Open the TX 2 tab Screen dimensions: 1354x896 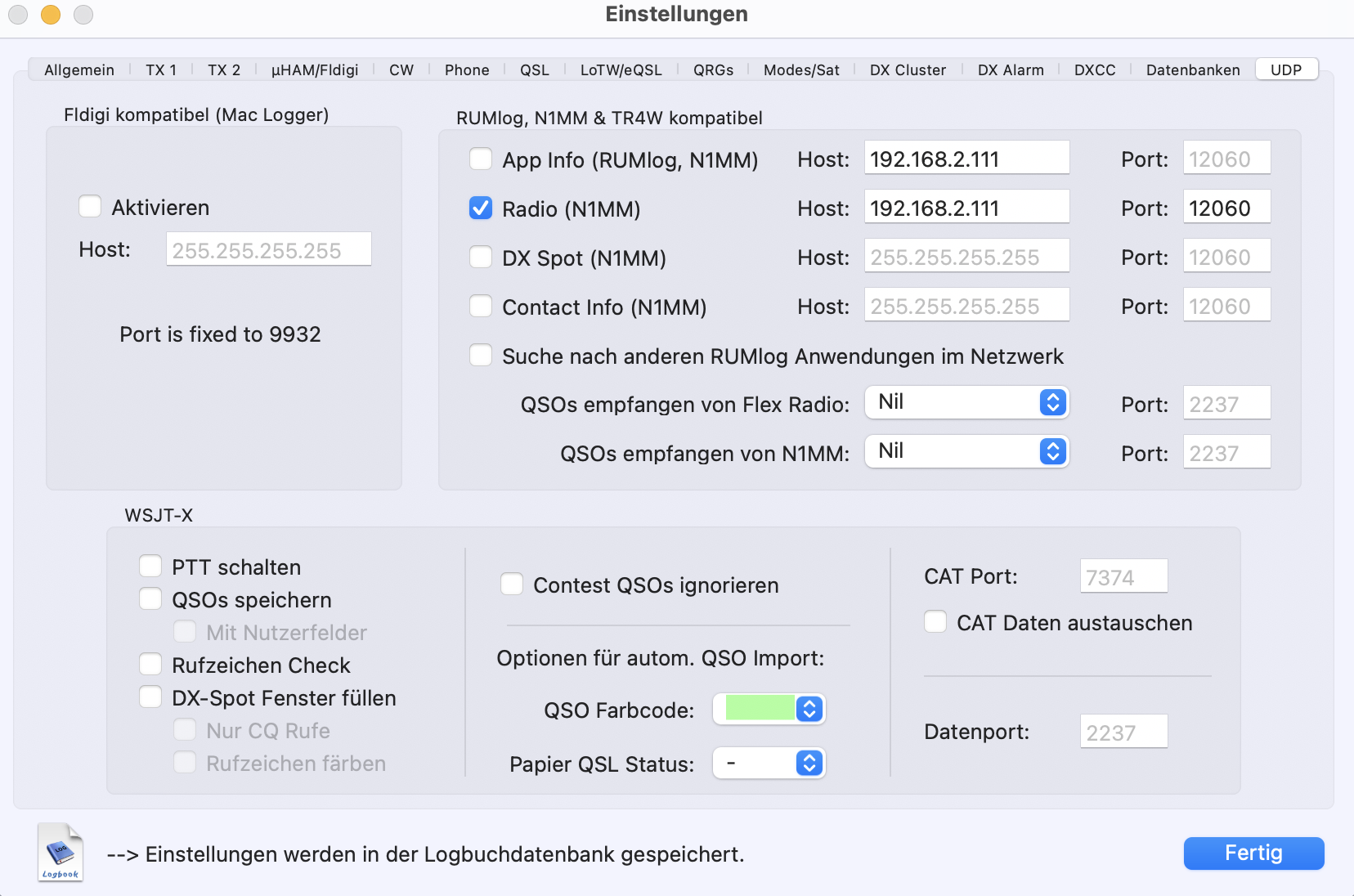click(x=224, y=69)
